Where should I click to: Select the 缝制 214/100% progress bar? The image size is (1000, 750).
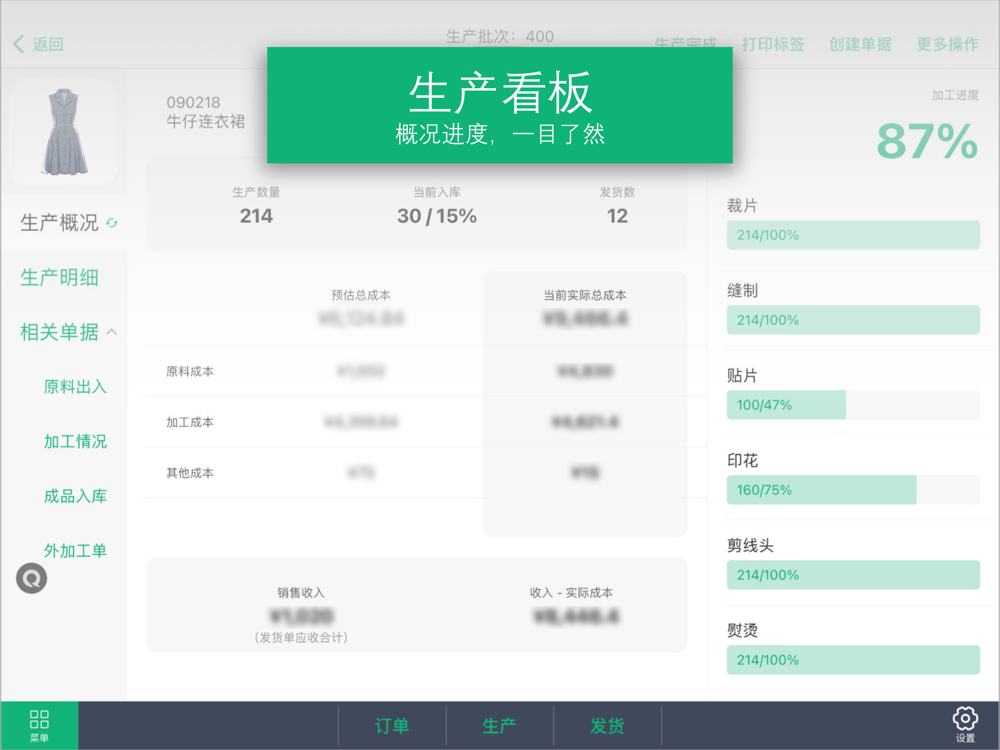(853, 320)
